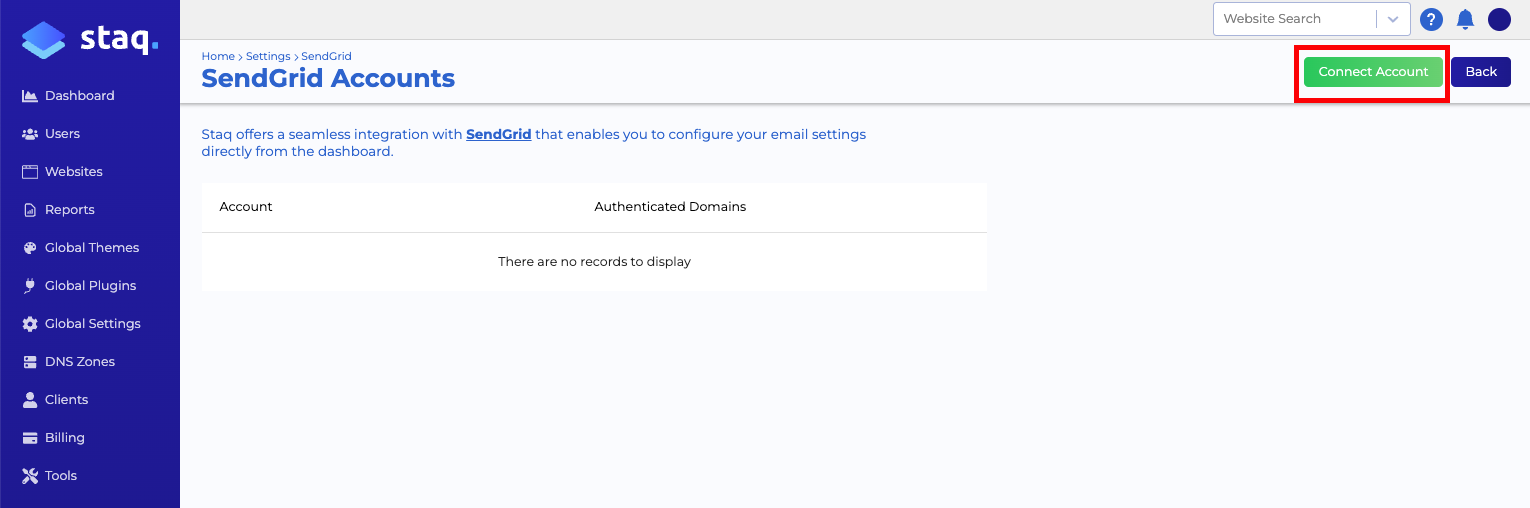Click the Global Plugins plug icon

point(30,286)
